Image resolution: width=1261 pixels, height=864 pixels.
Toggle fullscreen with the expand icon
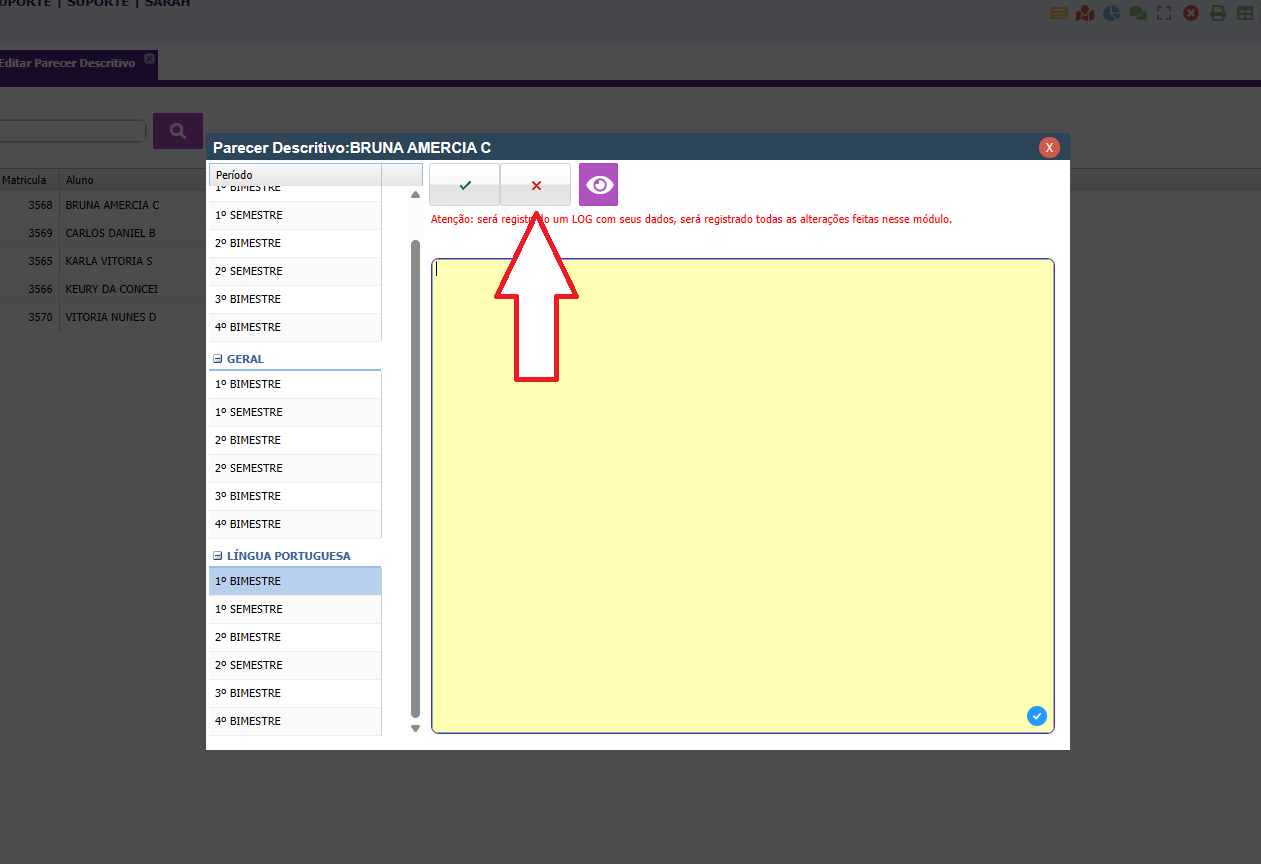1164,13
